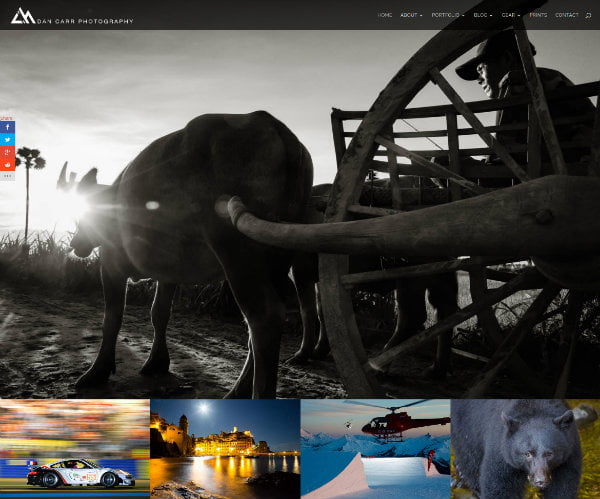
Task: Open the race car photo thumbnail
Action: [75, 449]
